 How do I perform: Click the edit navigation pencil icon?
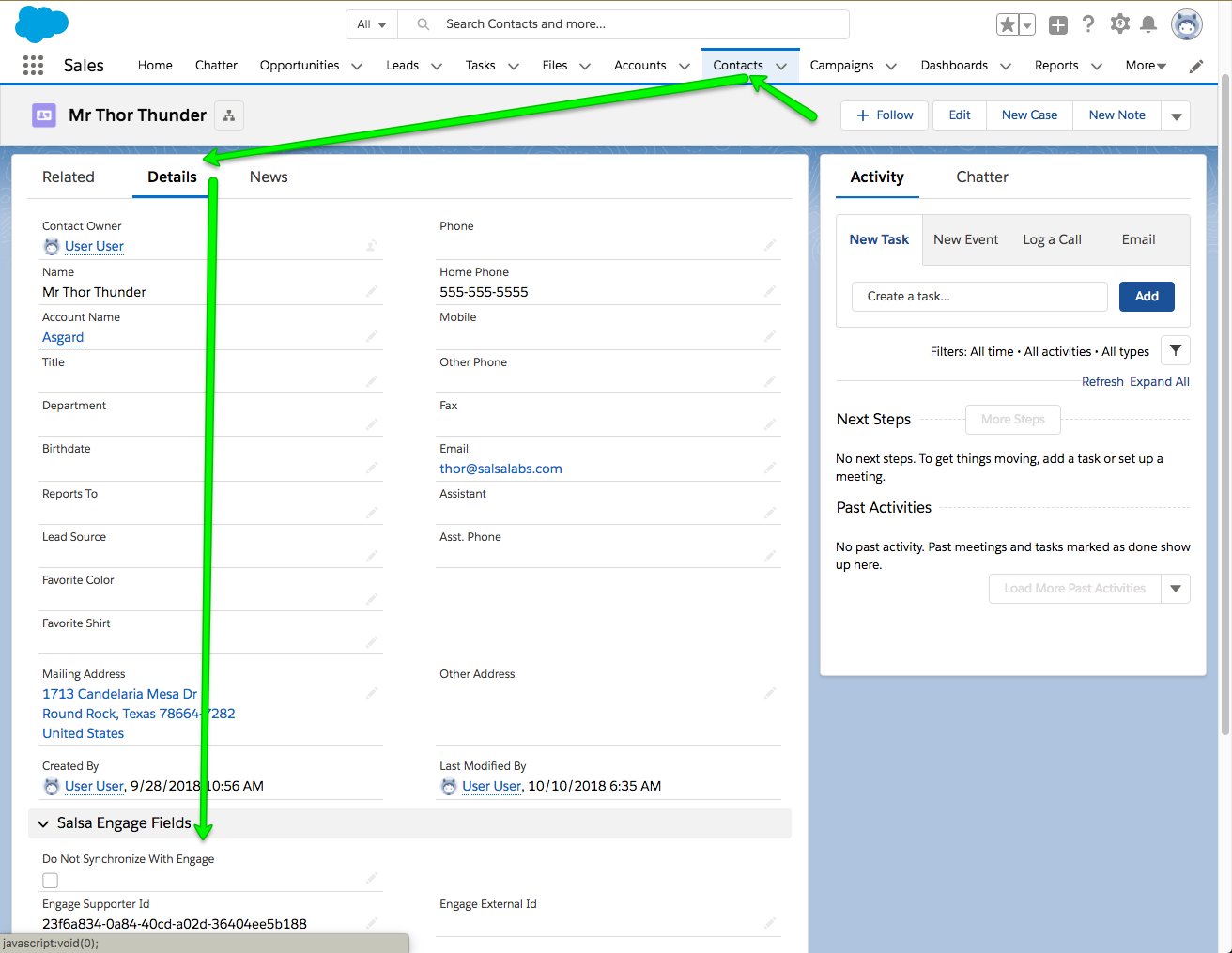pos(1196,66)
